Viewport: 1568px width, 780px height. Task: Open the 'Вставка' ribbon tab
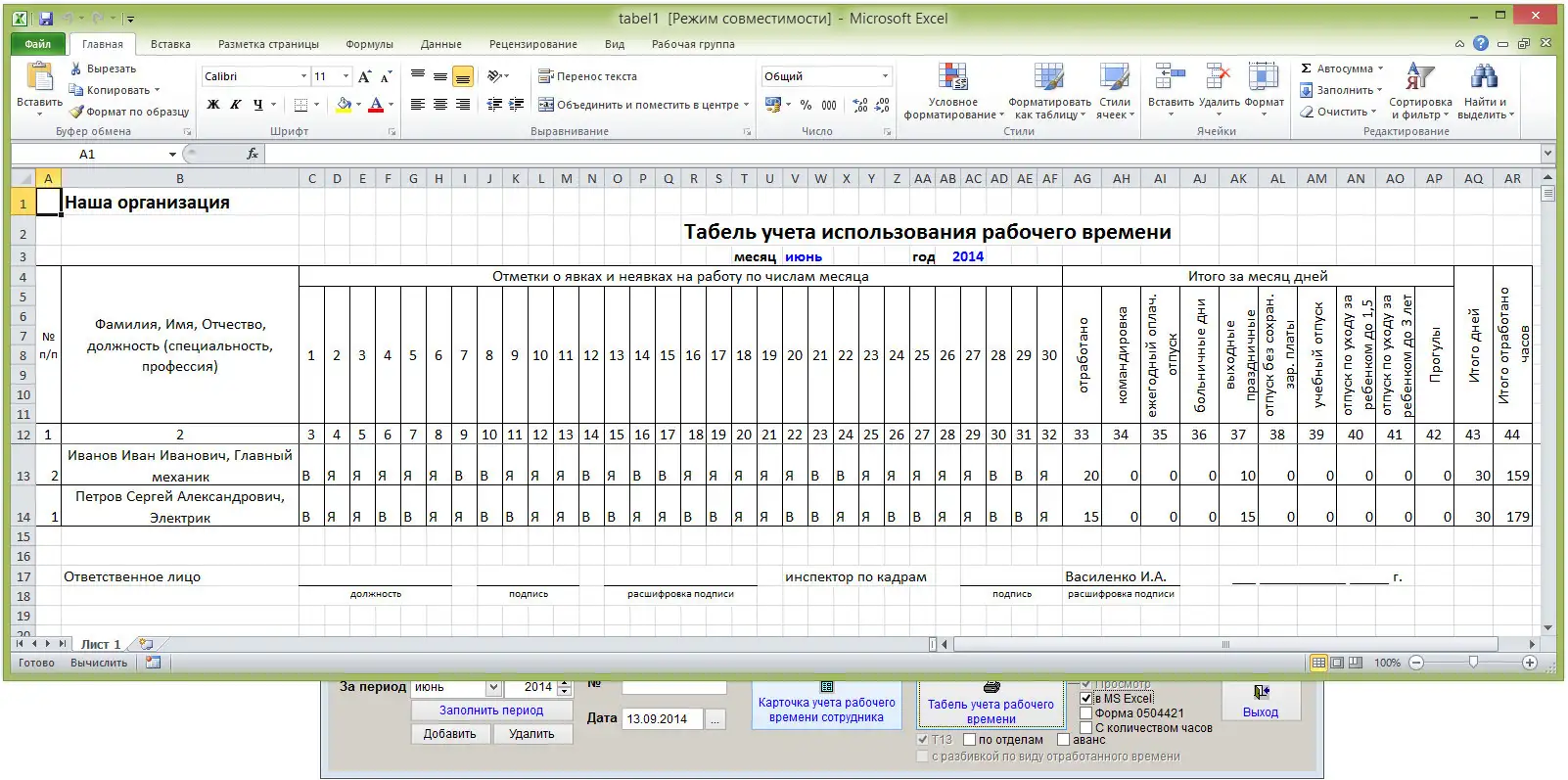point(170,44)
